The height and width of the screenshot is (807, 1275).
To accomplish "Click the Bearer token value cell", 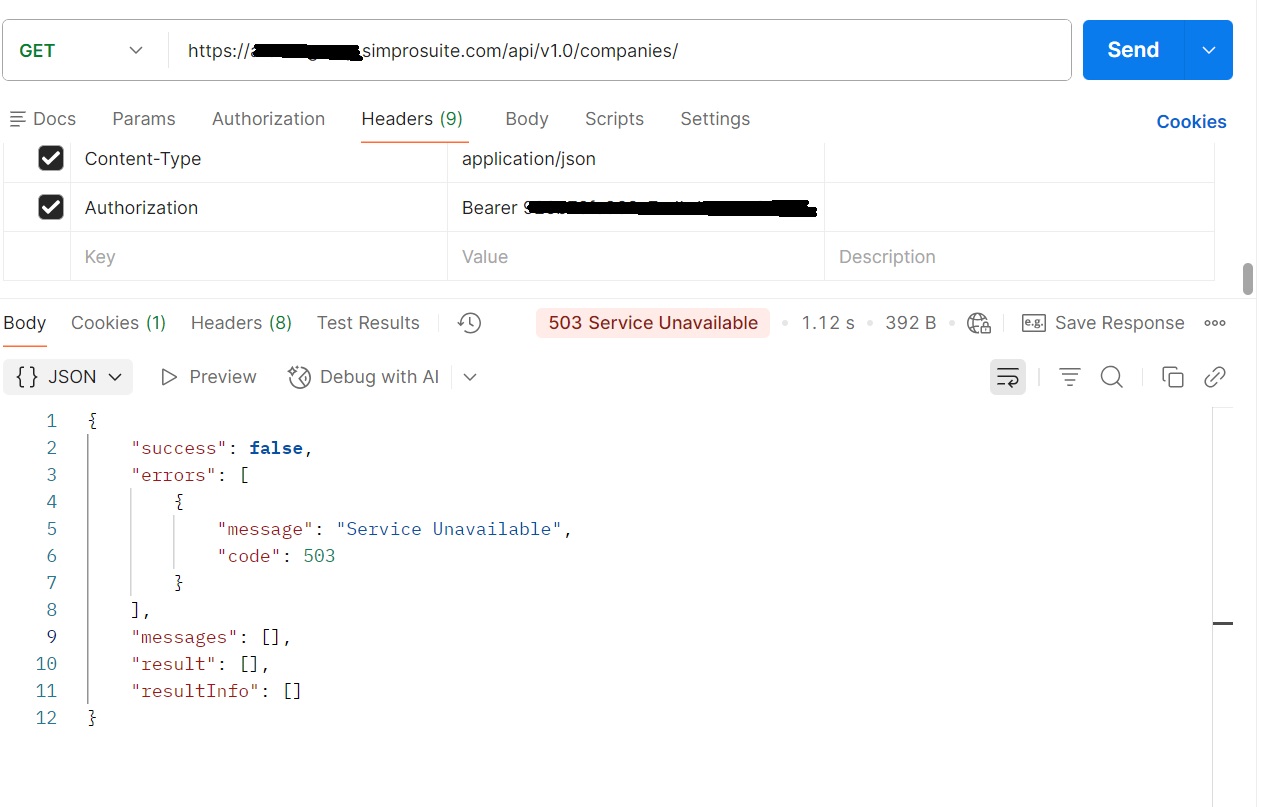I will pos(636,207).
